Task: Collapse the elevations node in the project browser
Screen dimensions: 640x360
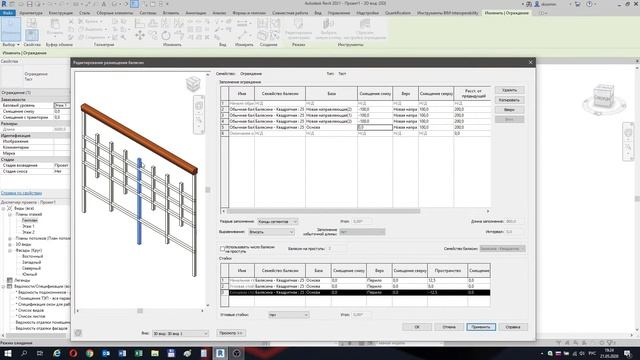Action: pos(10,250)
